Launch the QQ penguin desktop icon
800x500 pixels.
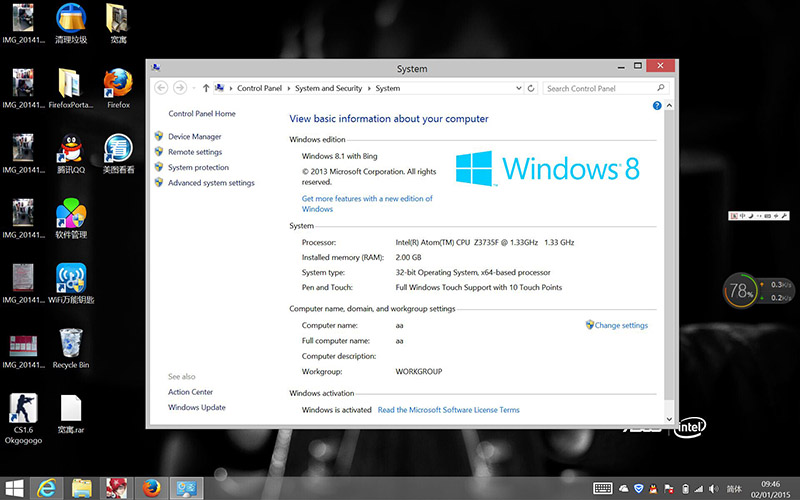[71, 153]
